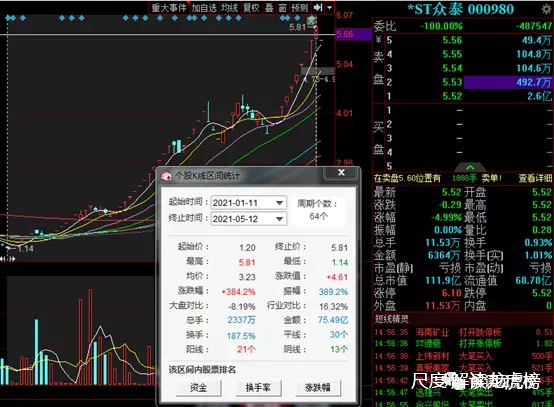Rank stocks by 涨跌幅 button
The image size is (554, 407).
pyautogui.click(x=318, y=388)
